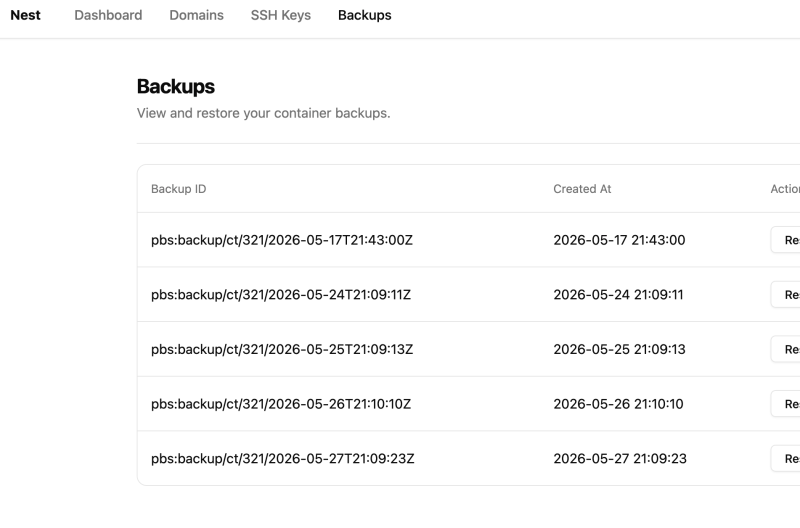This screenshot has width=800, height=528.
Task: Restore the 2026-05-26 backup
Action: tap(786, 404)
